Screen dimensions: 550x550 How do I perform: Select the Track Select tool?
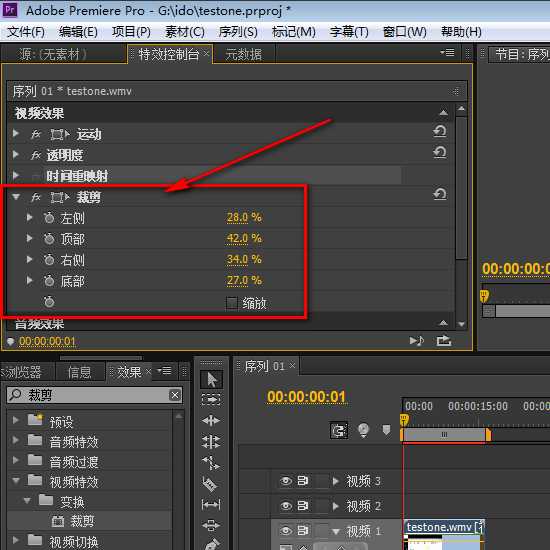(211, 400)
